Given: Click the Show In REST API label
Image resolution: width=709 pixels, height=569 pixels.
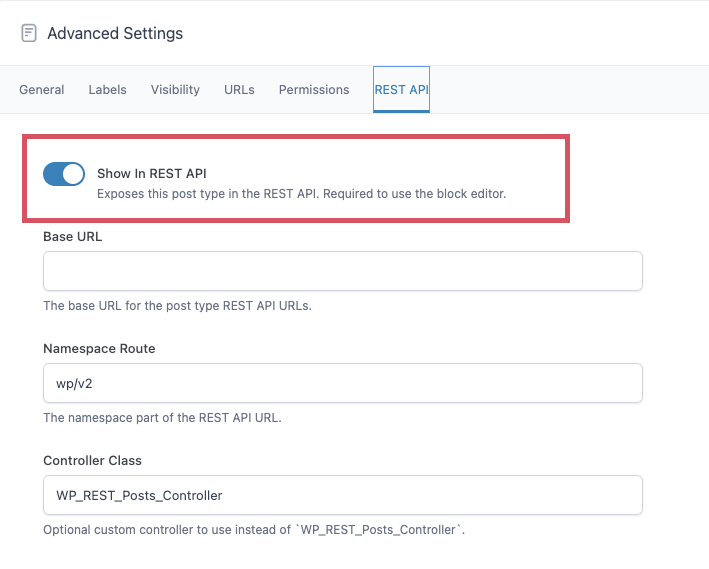Looking at the screenshot, I should pyautogui.click(x=151, y=174).
